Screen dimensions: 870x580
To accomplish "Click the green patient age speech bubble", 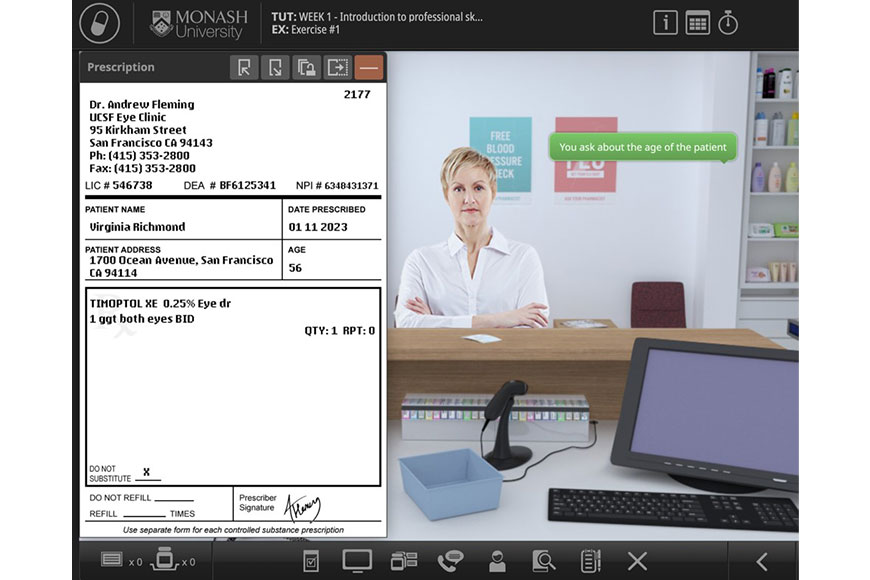I will tap(642, 148).
